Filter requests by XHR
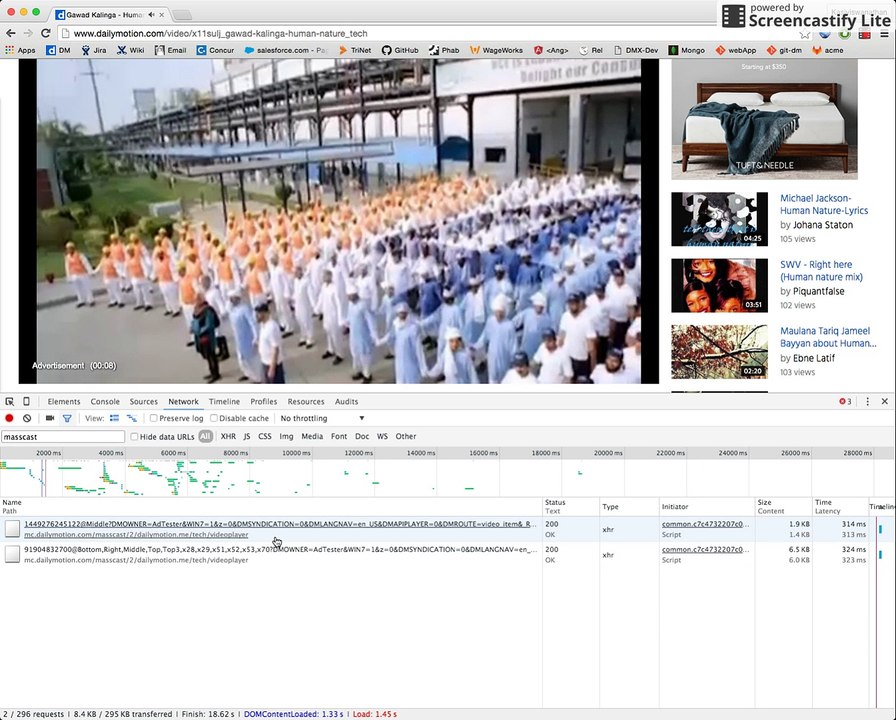The width and height of the screenshot is (896, 720). [228, 437]
